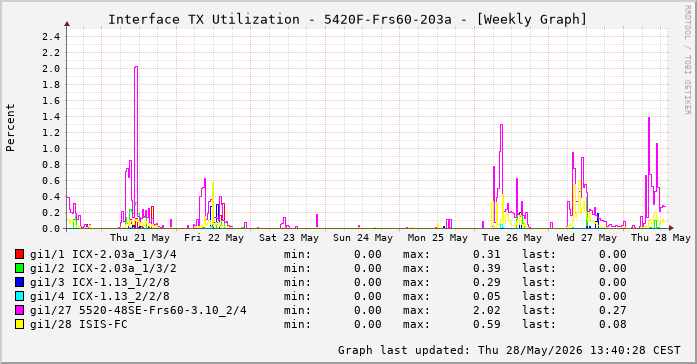Click max value 0.29 for gi1/3
This screenshot has height=364, width=697.
486,282
